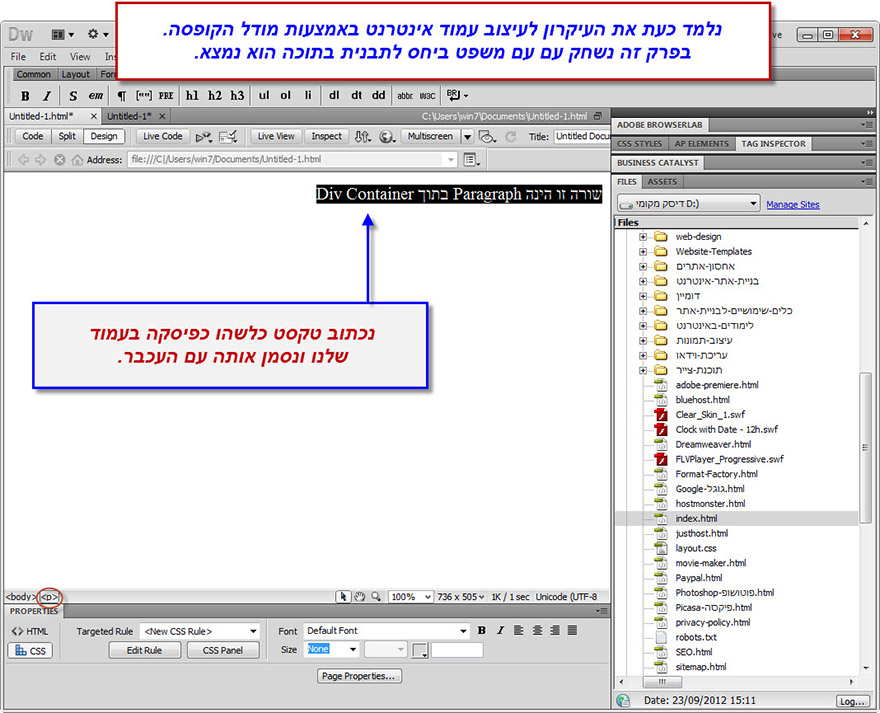Image resolution: width=880 pixels, height=713 pixels.
Task: Toggle Bold in the Properties panel
Action: tap(482, 630)
